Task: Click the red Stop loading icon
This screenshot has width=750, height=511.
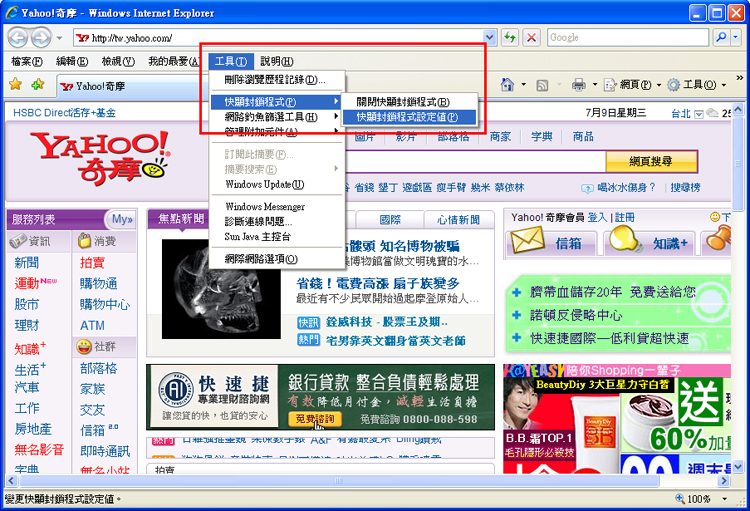Action: pos(531,37)
